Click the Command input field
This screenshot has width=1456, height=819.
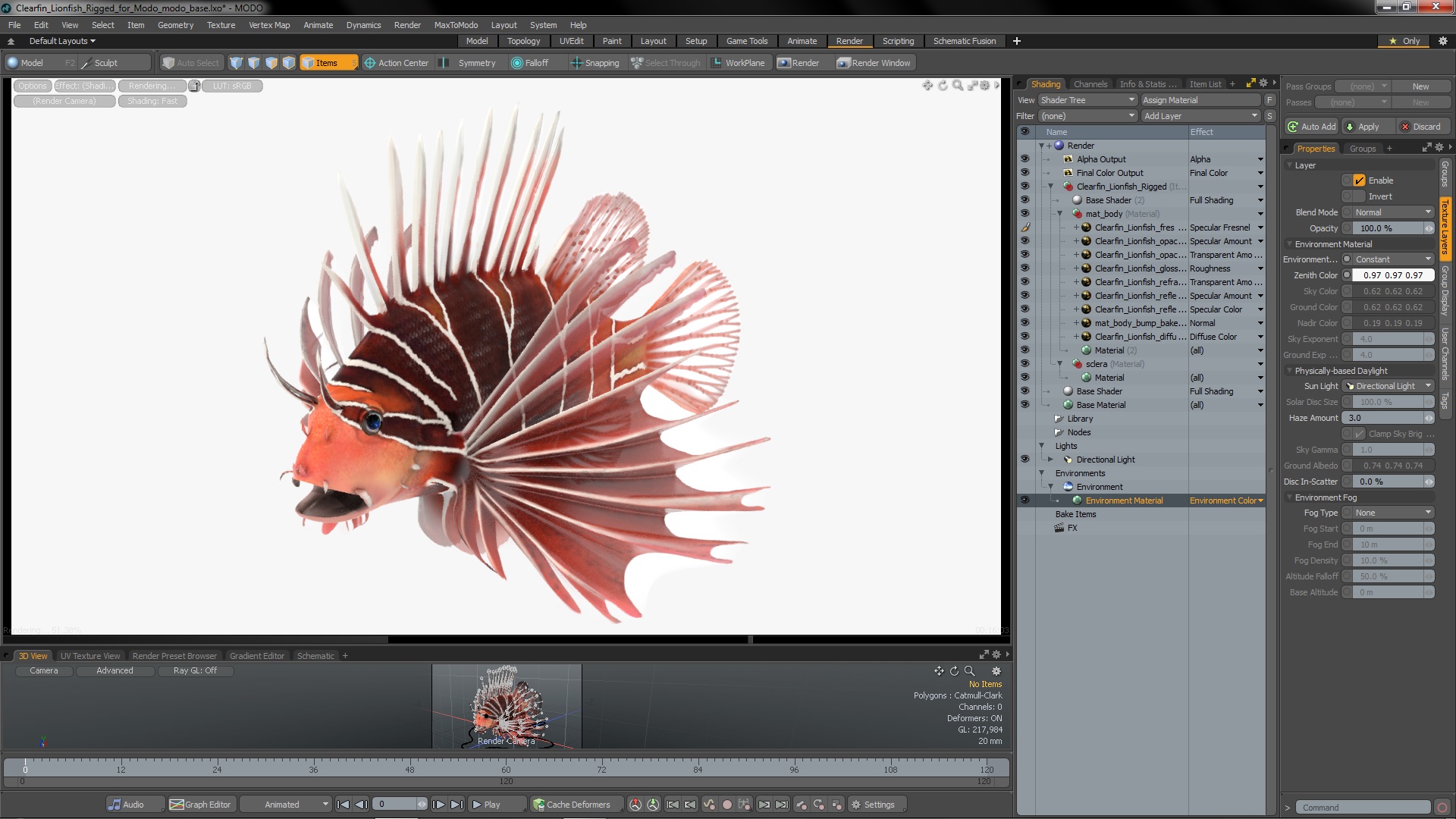[x=1362, y=808]
